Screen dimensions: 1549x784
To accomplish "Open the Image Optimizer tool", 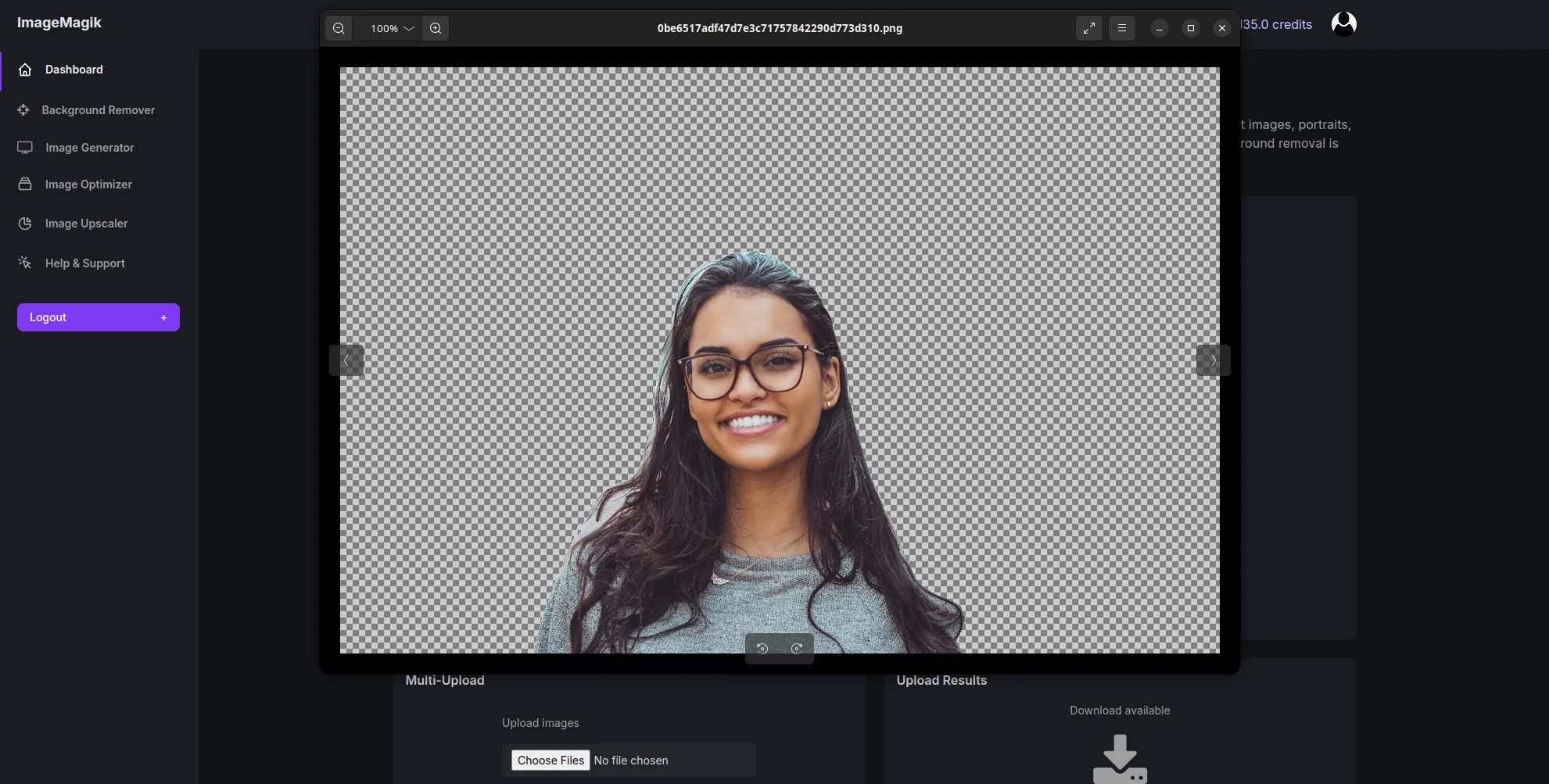I will click(x=88, y=184).
